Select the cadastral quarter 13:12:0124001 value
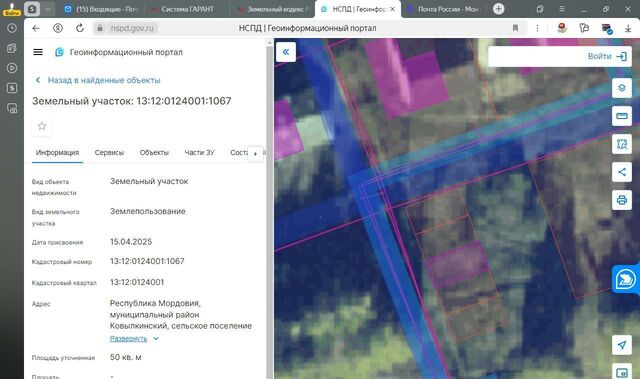 click(x=137, y=282)
